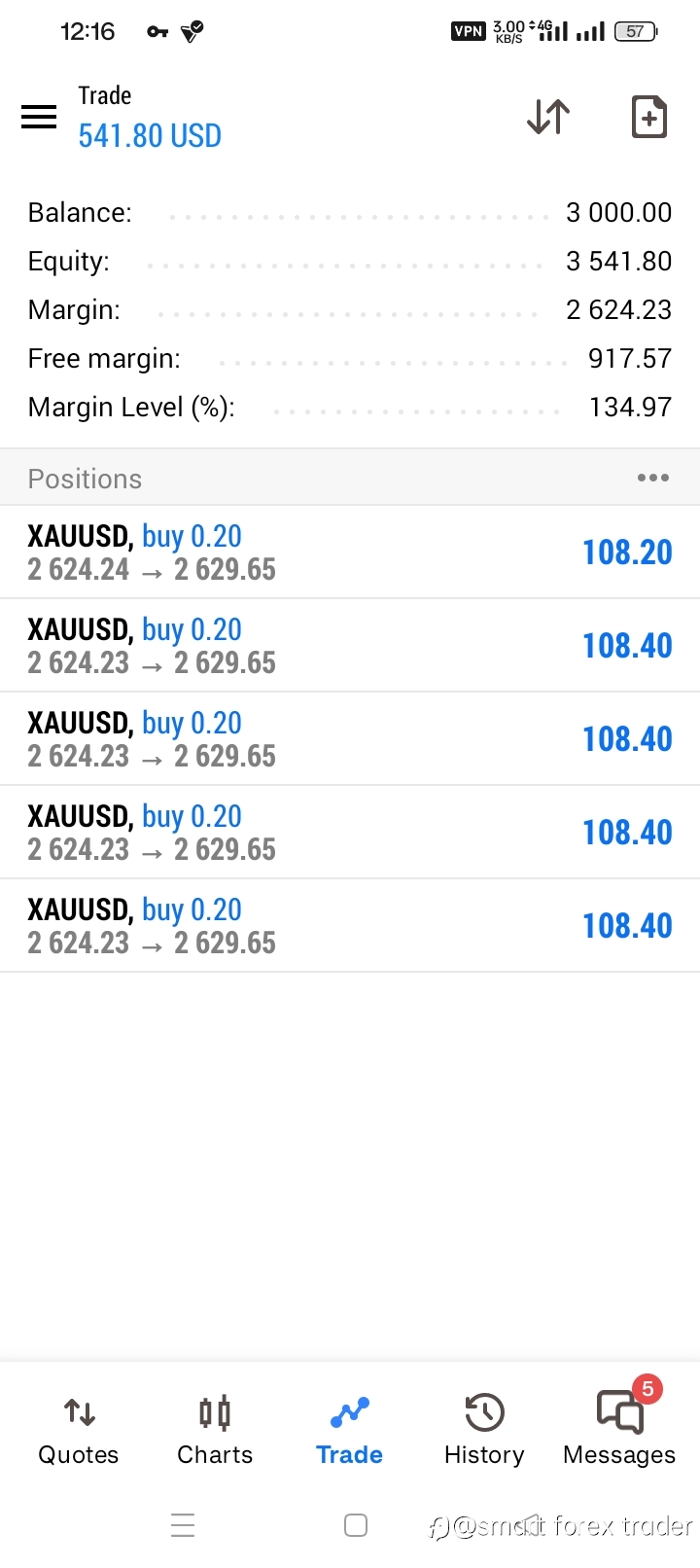Tap the Margin Level (%) row
Image resolution: width=700 pixels, height=1568 pixels.
click(350, 407)
